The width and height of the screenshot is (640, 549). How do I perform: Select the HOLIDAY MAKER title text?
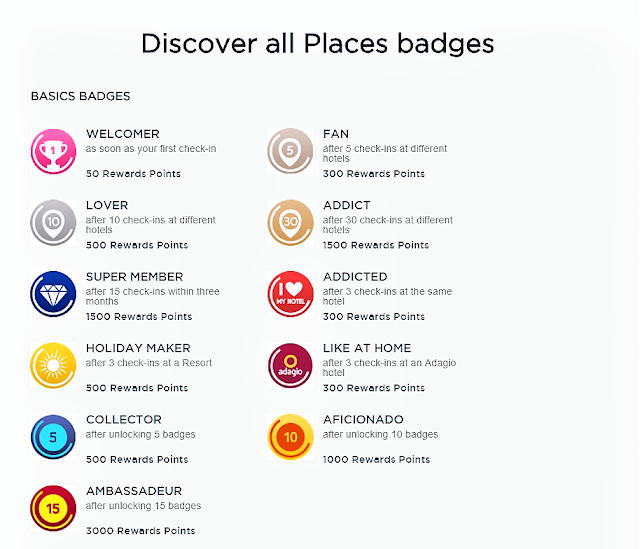(137, 348)
